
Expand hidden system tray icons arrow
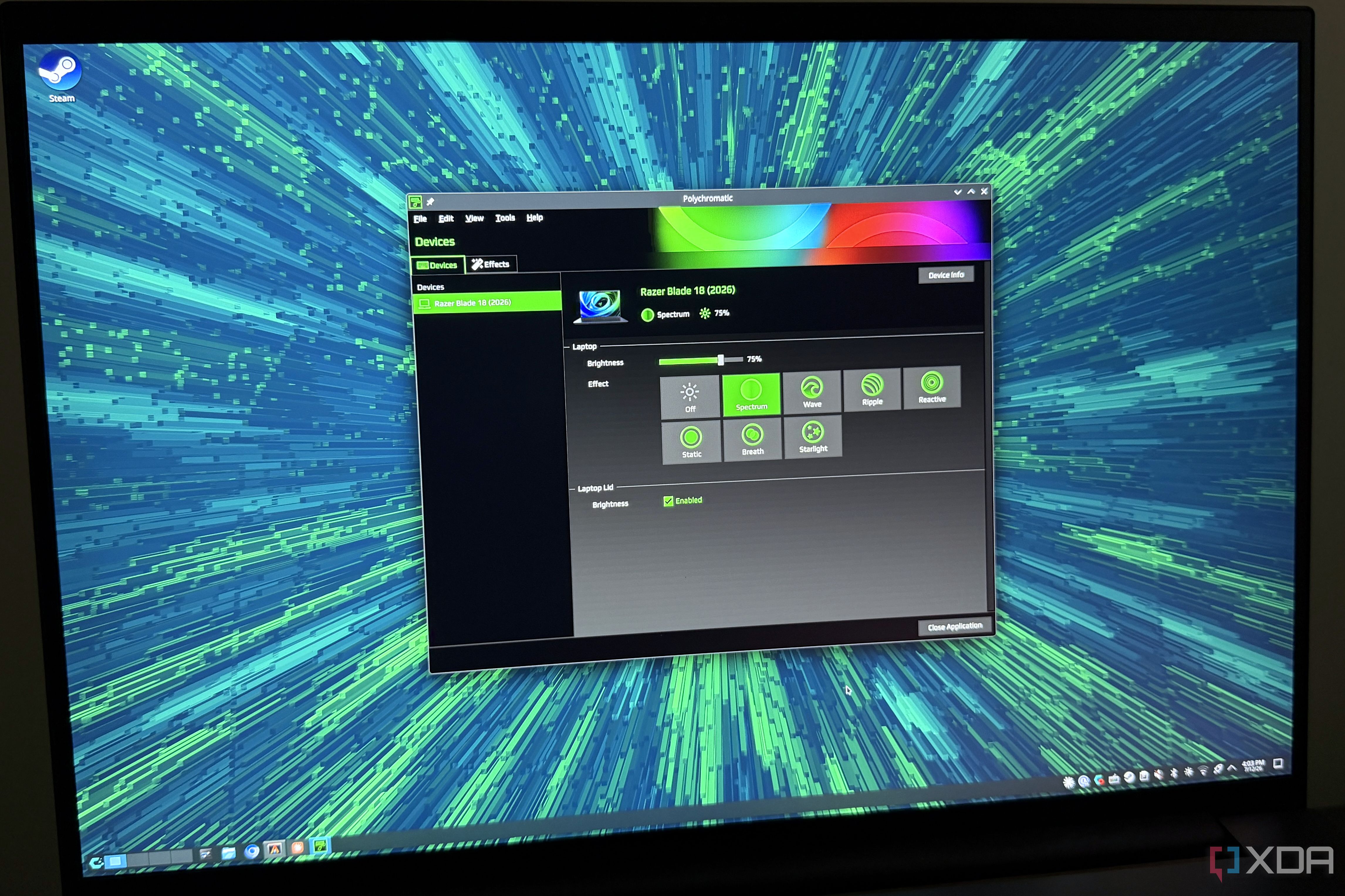tap(1232, 769)
